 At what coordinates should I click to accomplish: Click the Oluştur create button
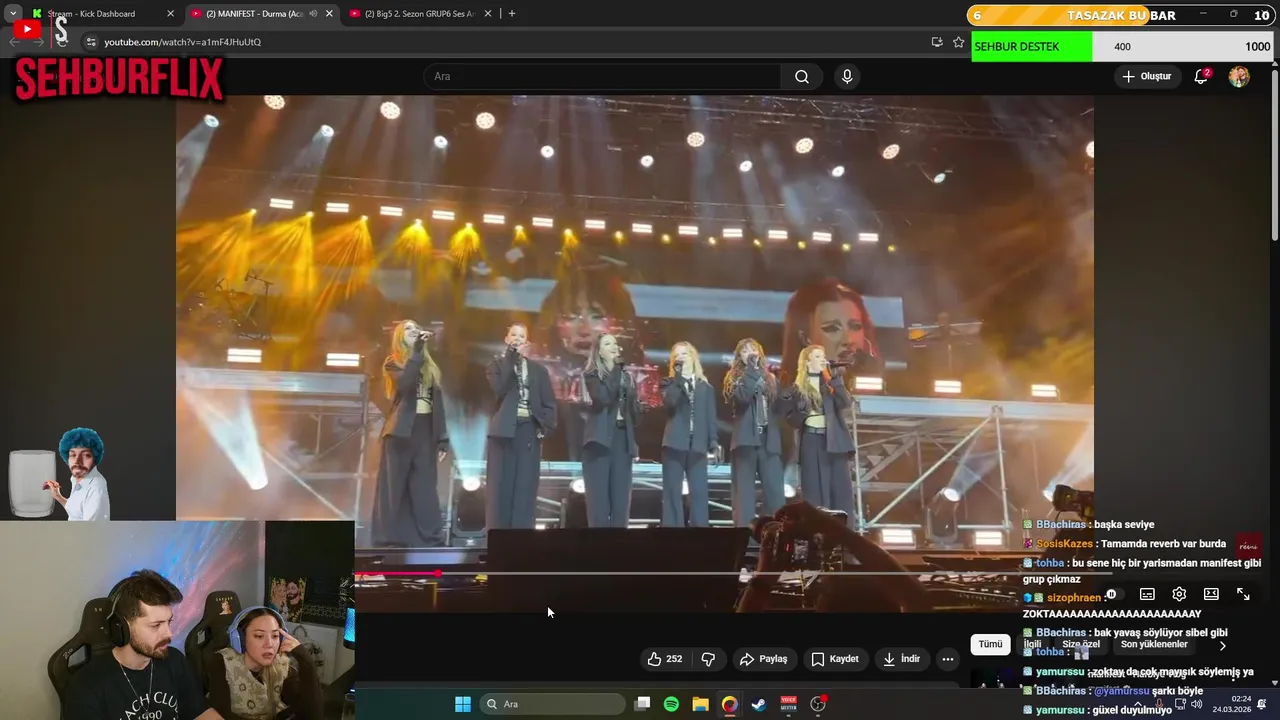[x=1147, y=77]
